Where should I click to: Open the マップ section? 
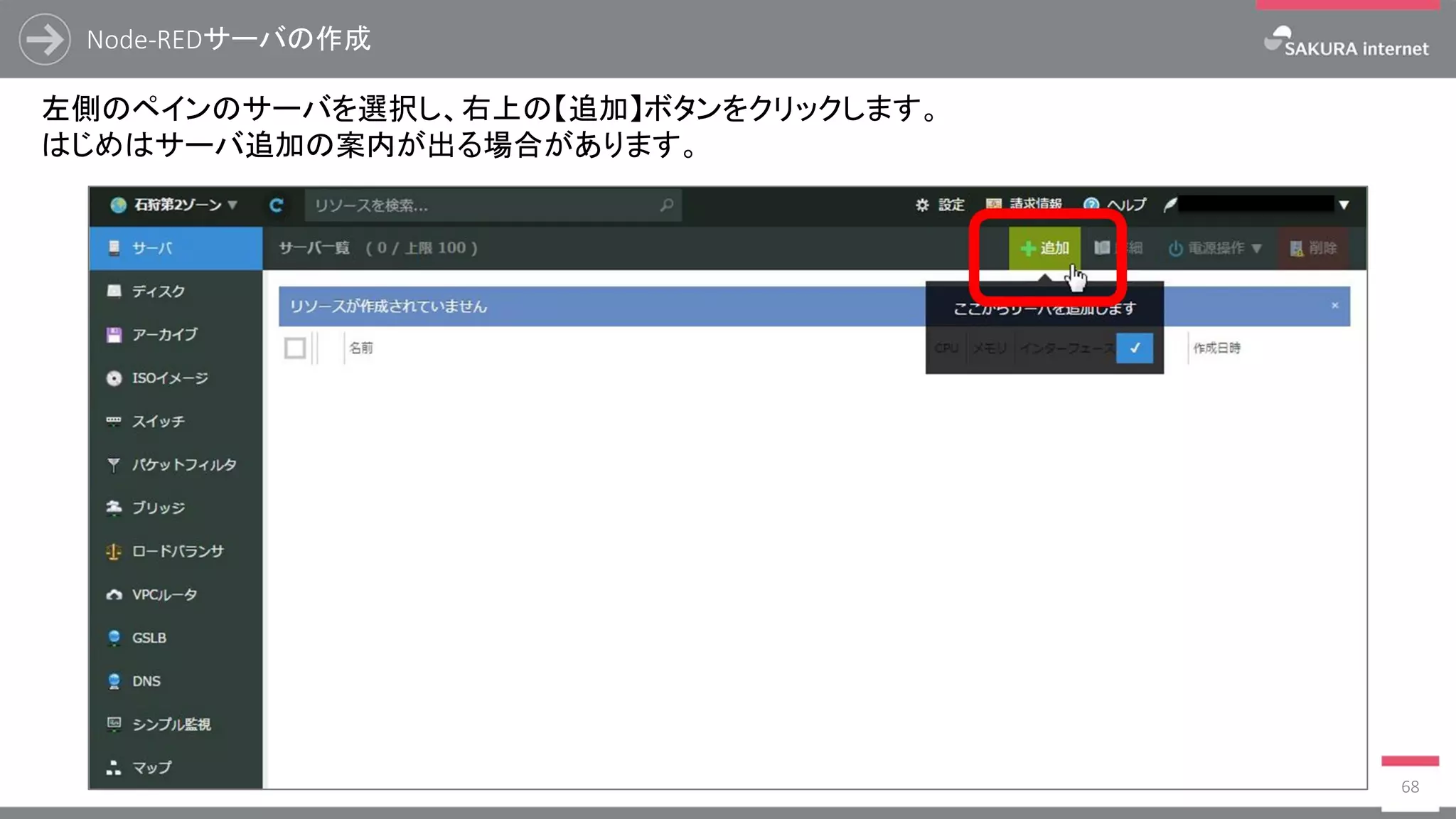coord(176,768)
